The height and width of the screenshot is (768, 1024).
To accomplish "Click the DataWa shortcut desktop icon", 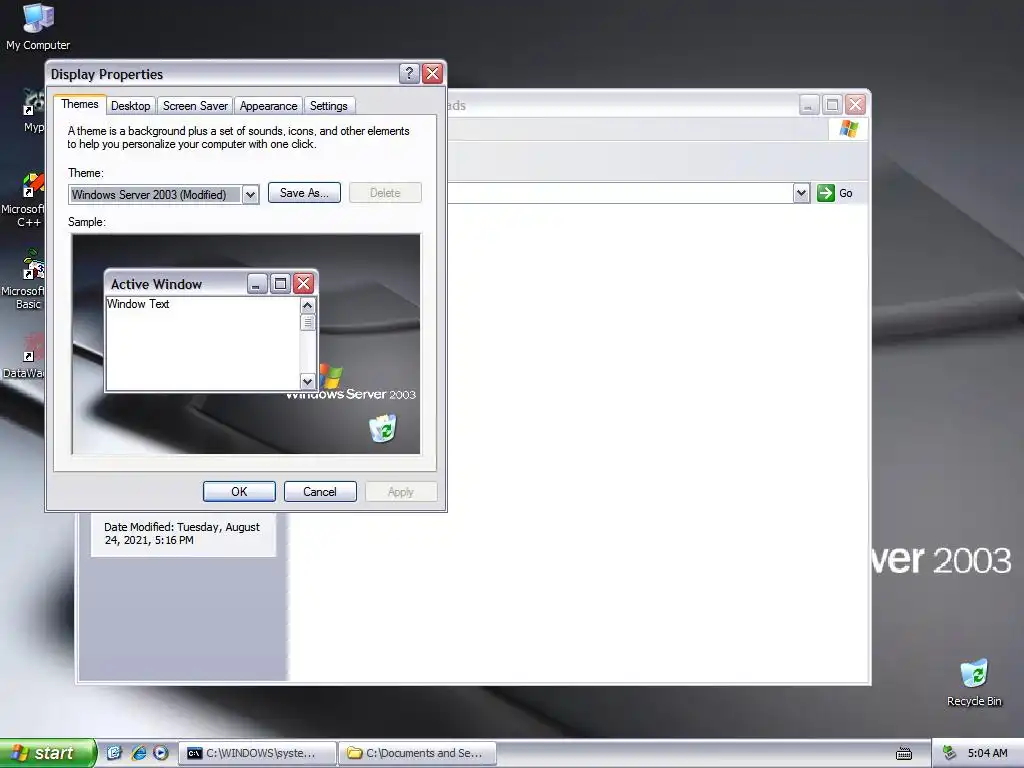I will [x=33, y=347].
